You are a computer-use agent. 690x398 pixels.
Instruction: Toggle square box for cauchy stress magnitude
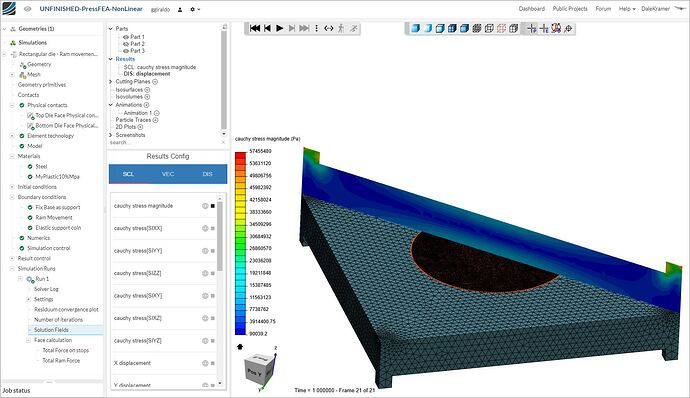coord(213,206)
